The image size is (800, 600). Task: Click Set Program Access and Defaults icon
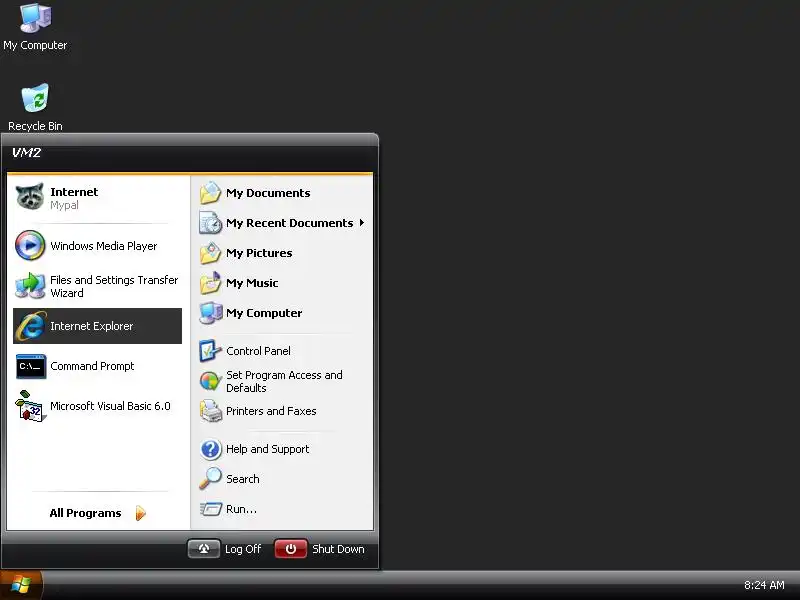[210, 381]
